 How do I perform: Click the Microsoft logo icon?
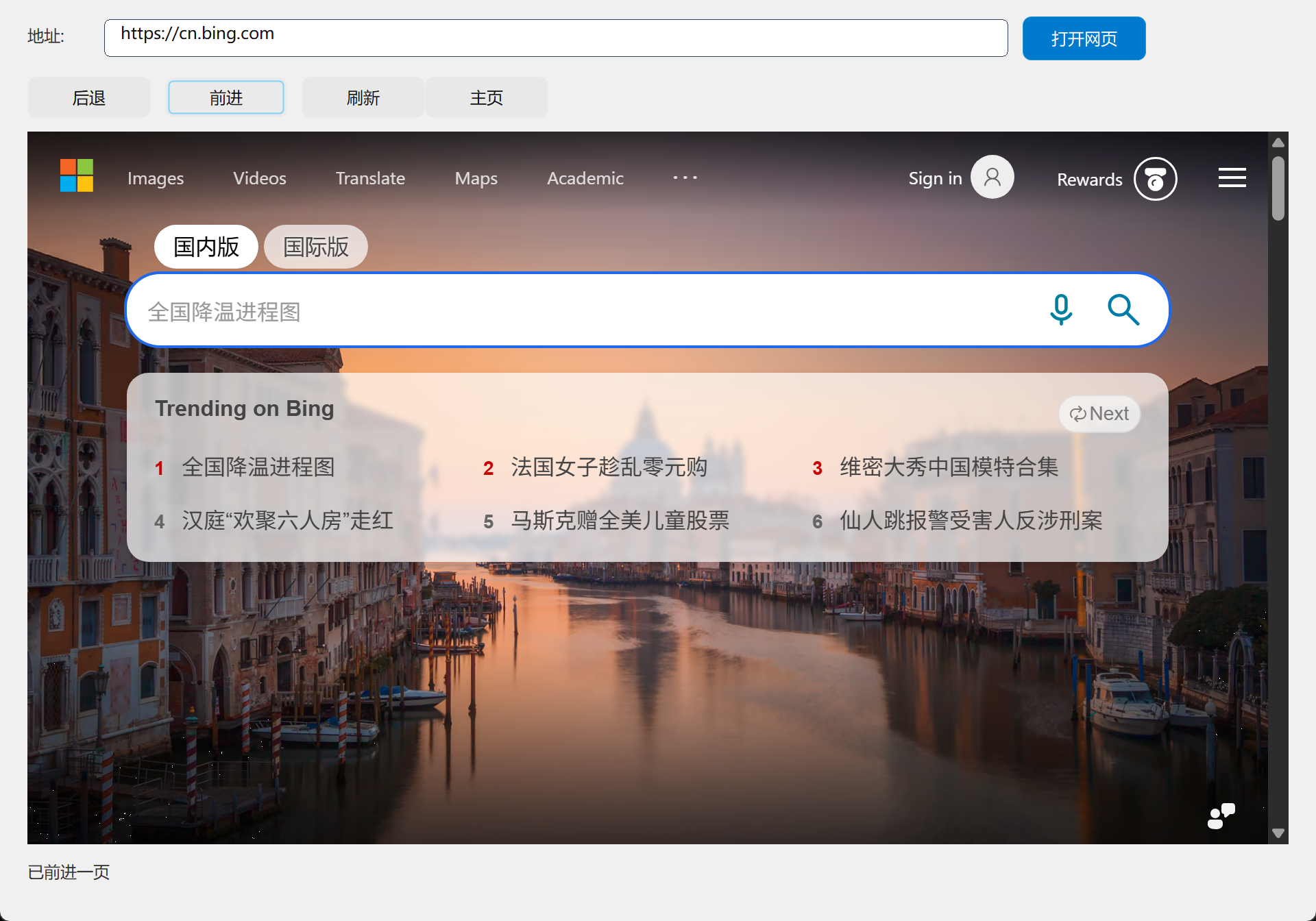tap(76, 175)
